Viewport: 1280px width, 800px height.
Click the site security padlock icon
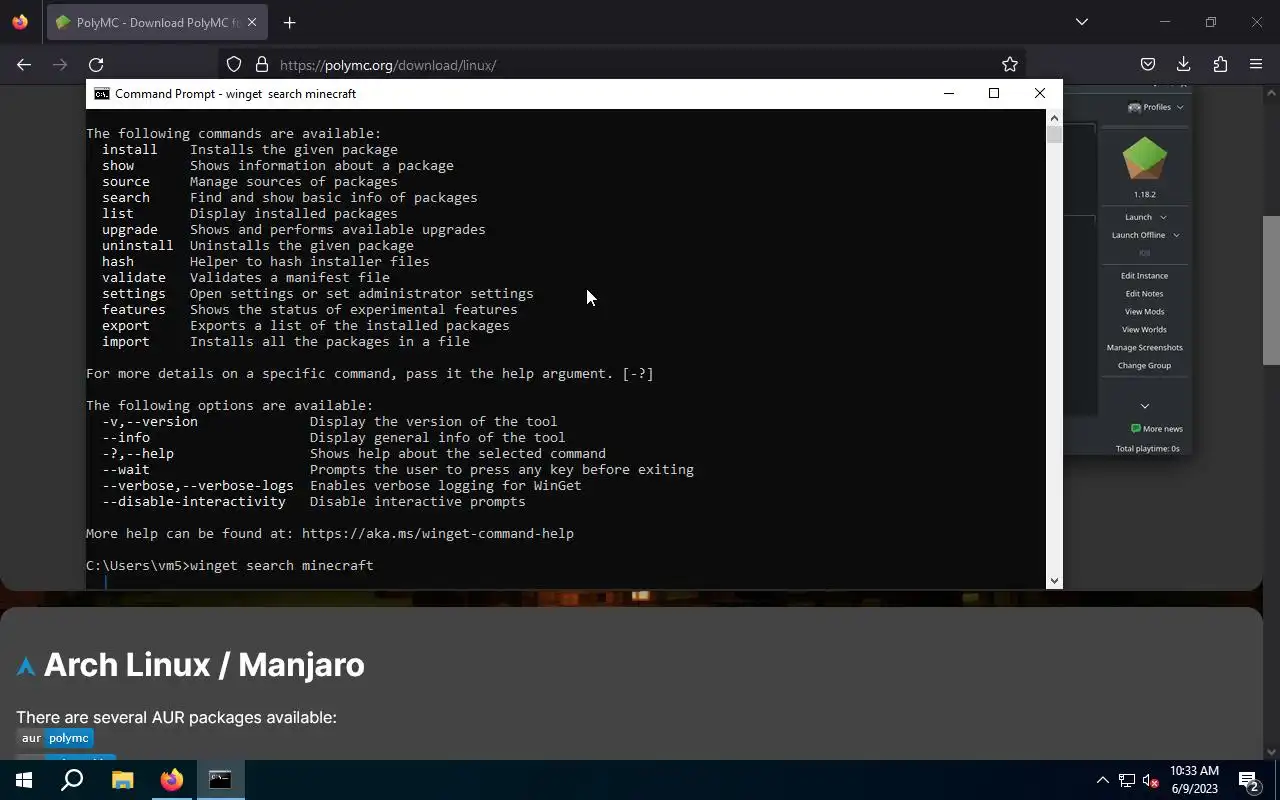click(262, 65)
